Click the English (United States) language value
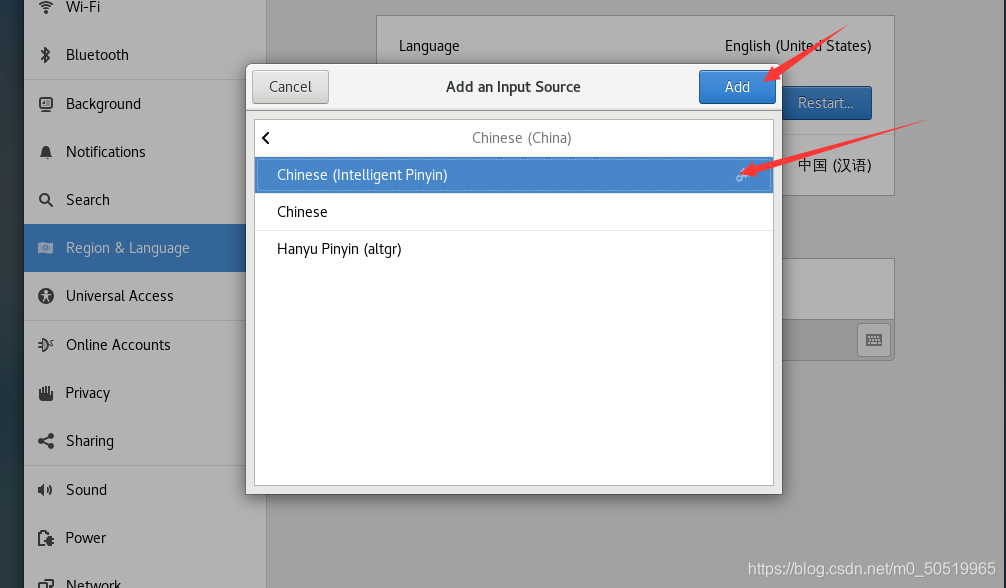 (x=798, y=46)
